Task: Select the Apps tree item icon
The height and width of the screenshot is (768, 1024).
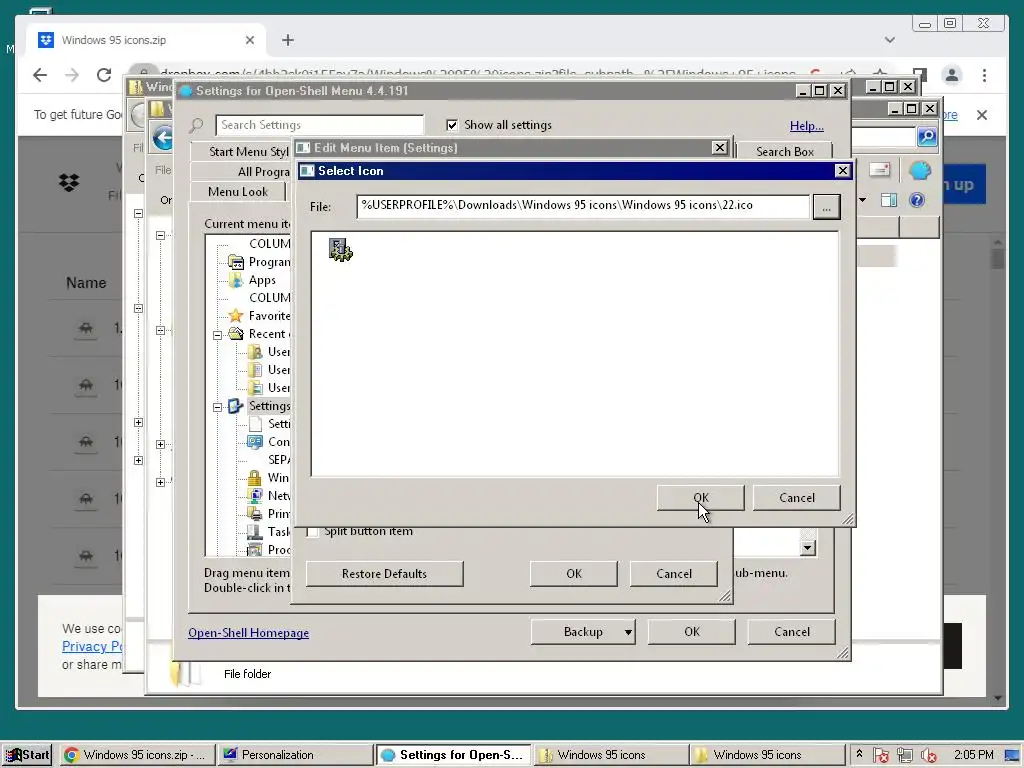Action: click(x=236, y=280)
